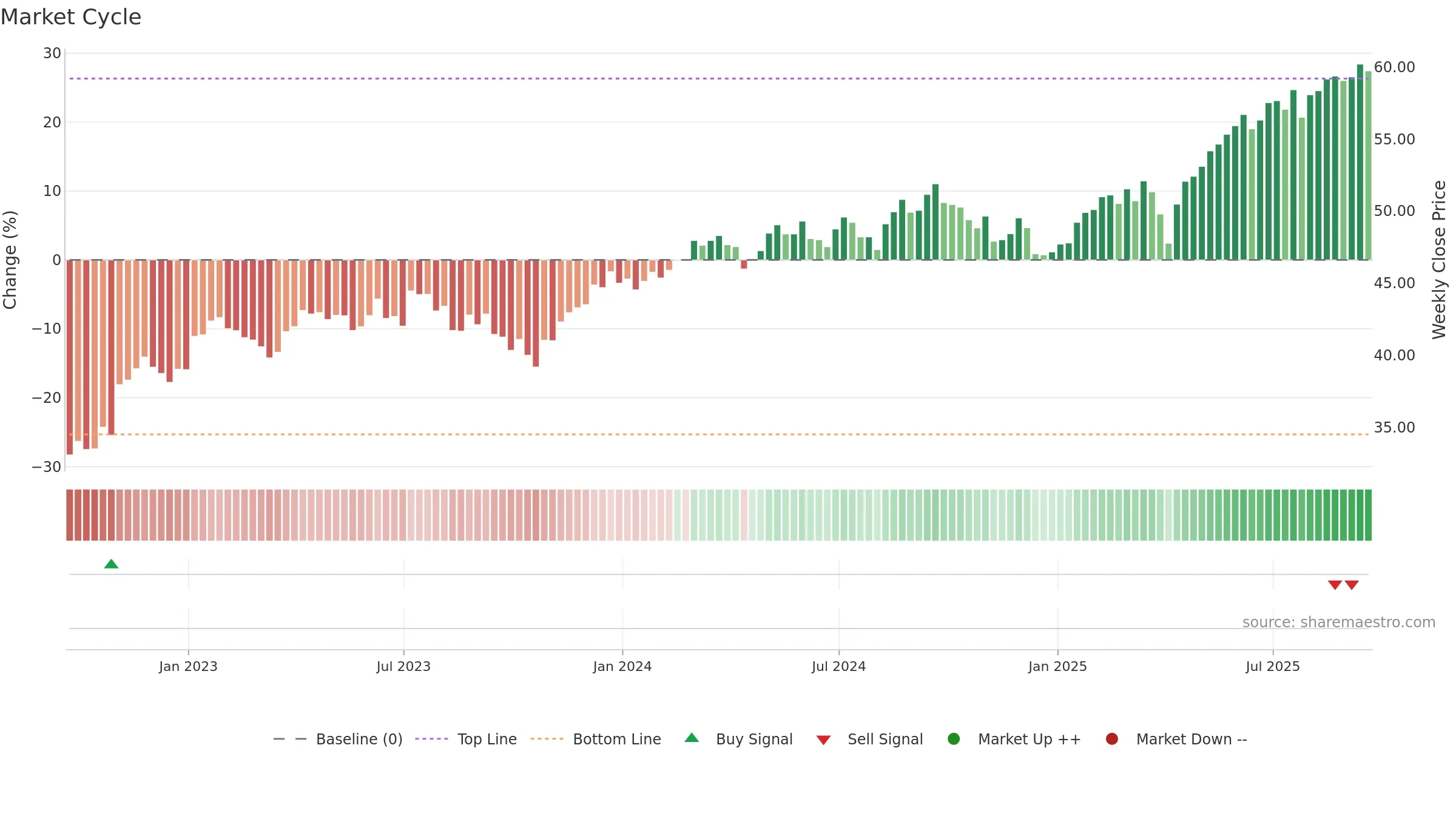The width and height of the screenshot is (1456, 819).
Task: Toggle the Top Line legend entry
Action: [x=466, y=739]
